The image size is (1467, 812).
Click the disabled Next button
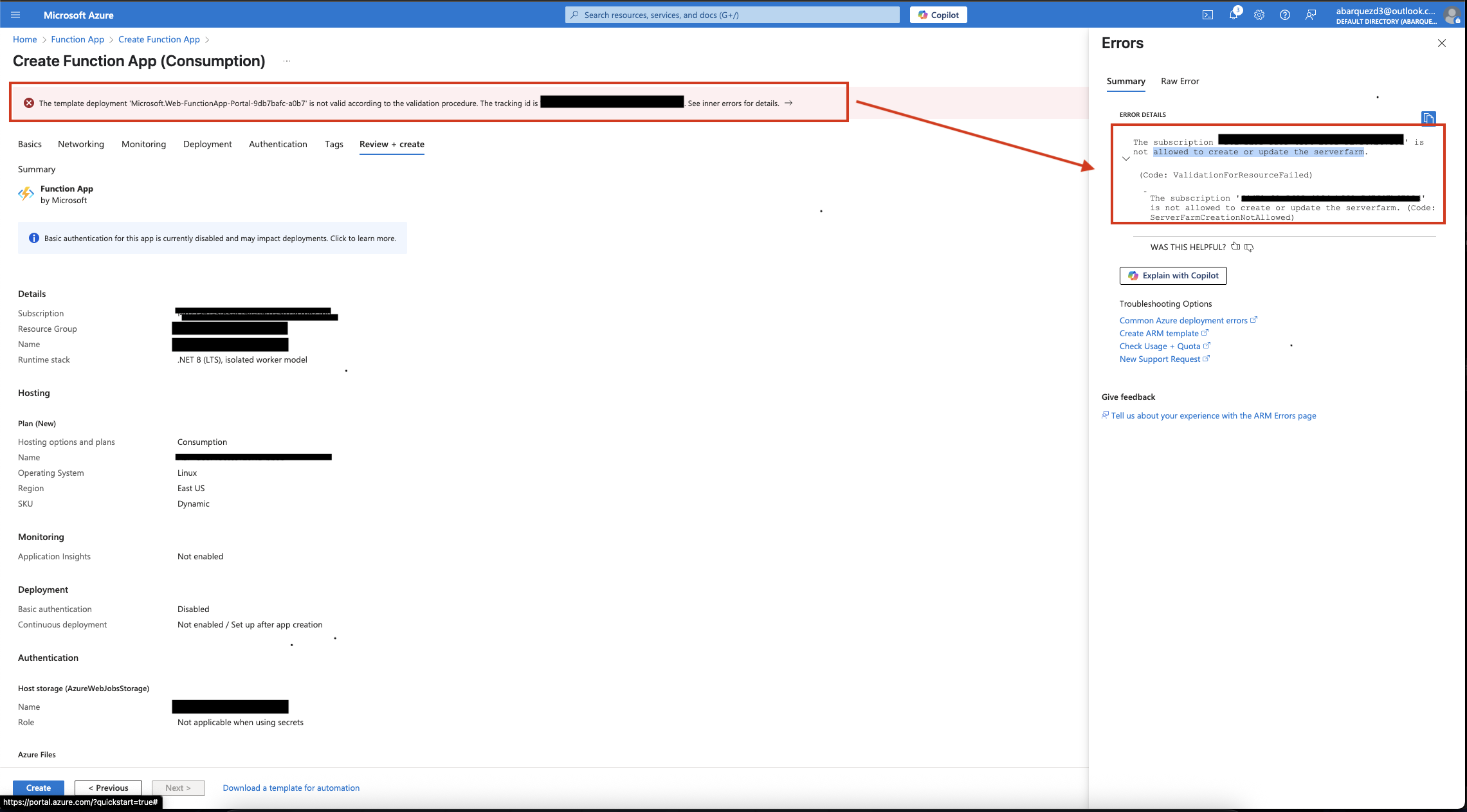tap(178, 788)
